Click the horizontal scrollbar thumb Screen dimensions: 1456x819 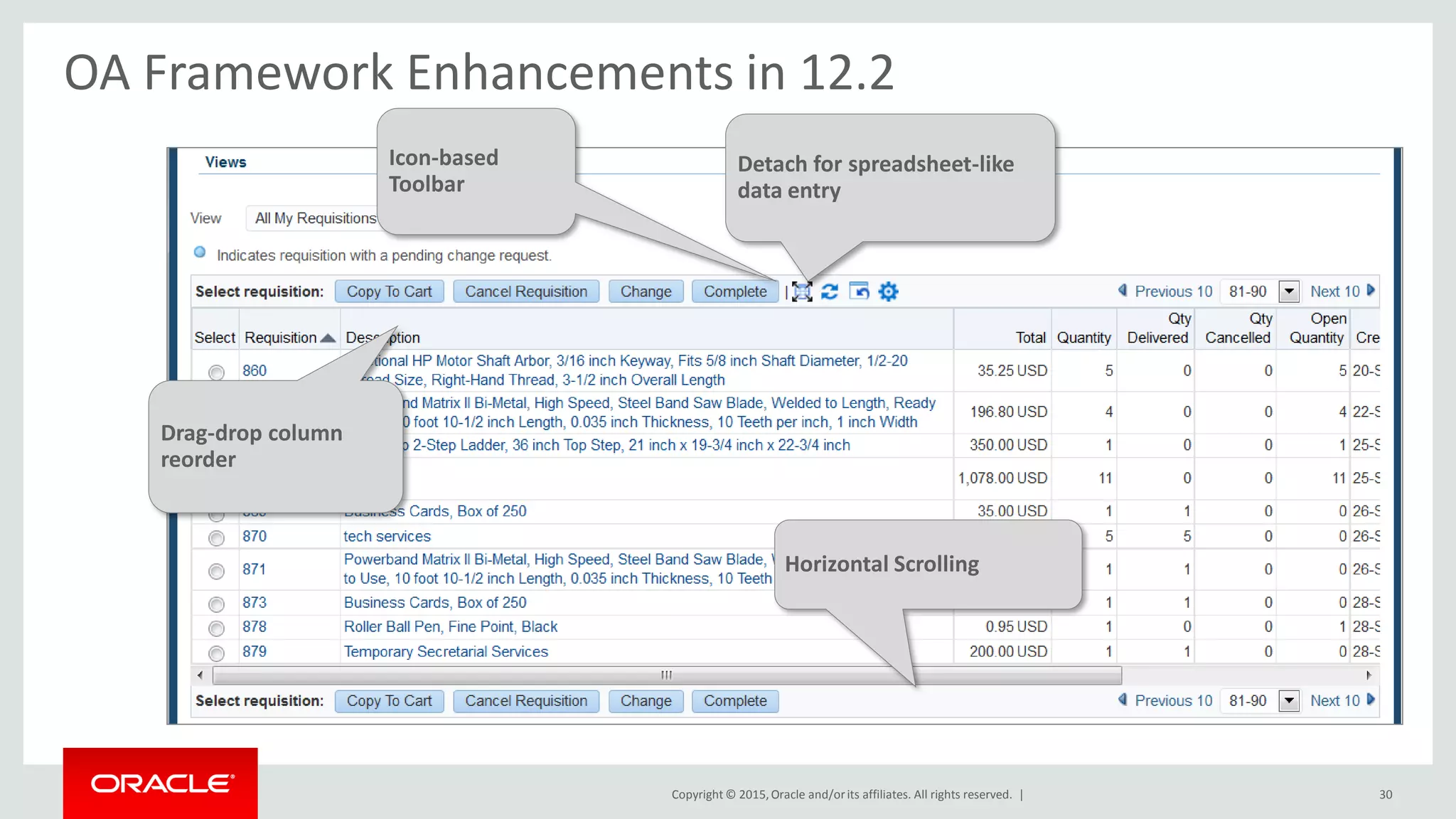click(x=667, y=675)
